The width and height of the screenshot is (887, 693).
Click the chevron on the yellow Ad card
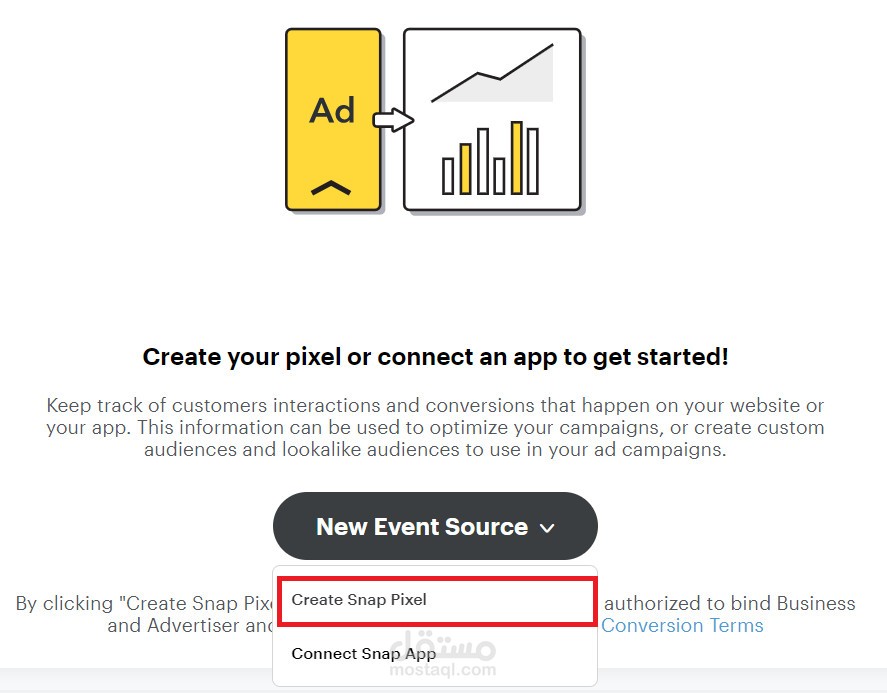pyautogui.click(x=333, y=188)
